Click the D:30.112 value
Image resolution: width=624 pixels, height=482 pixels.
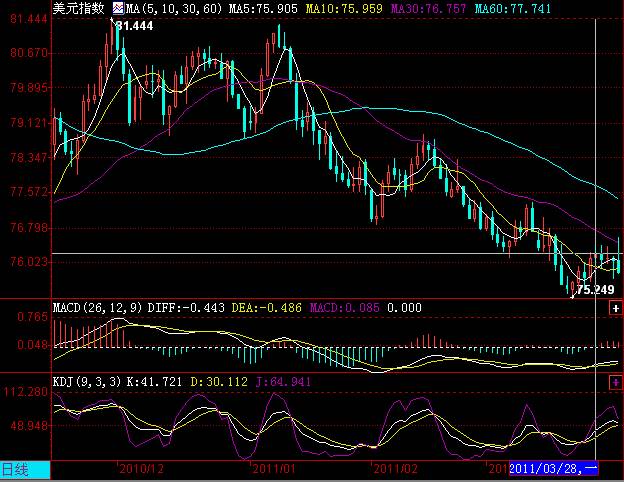click(x=219, y=382)
